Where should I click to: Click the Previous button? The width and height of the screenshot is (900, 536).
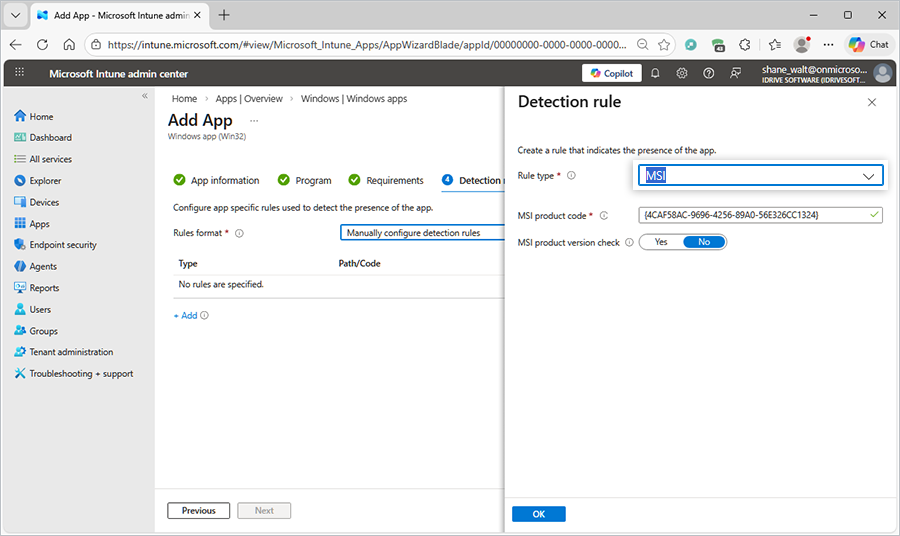(198, 511)
